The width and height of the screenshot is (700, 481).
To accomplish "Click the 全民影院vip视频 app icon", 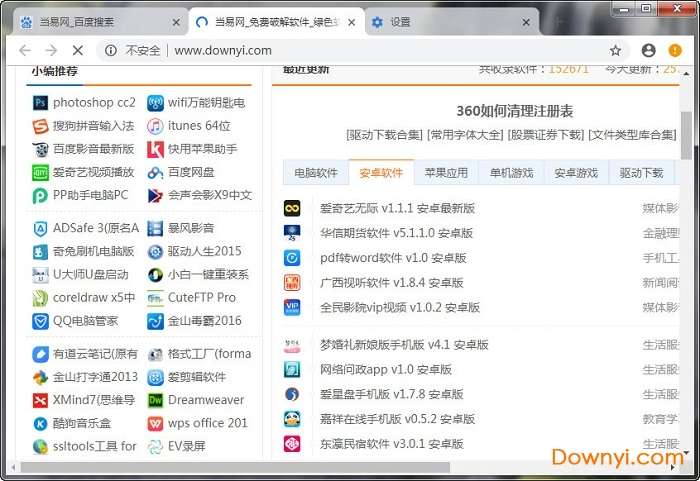I will click(x=292, y=307).
